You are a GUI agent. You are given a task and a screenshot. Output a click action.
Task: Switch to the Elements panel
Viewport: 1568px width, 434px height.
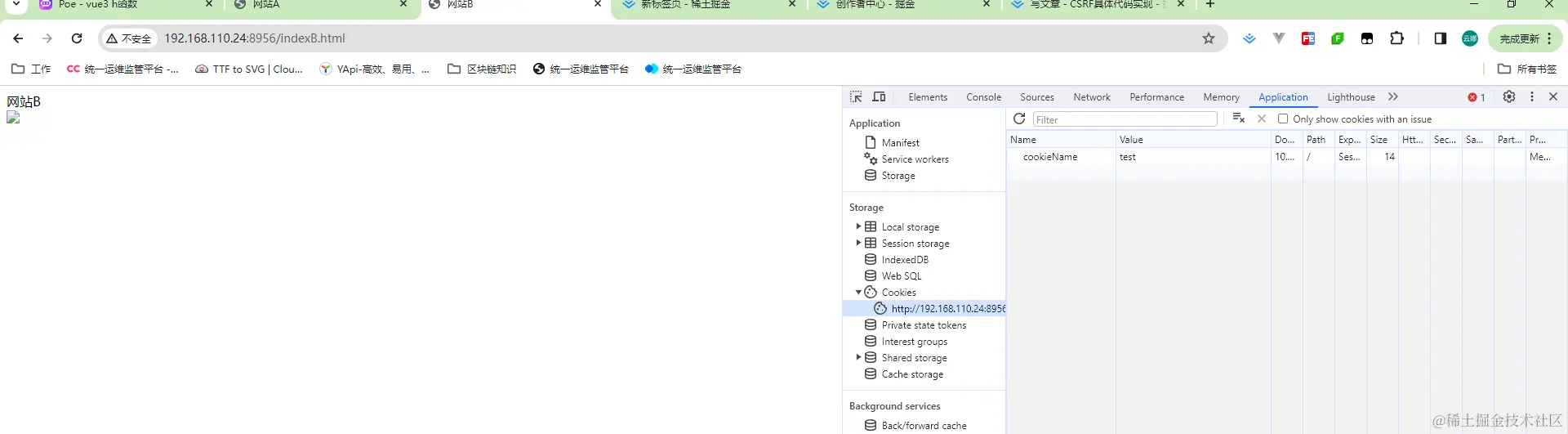click(x=928, y=96)
